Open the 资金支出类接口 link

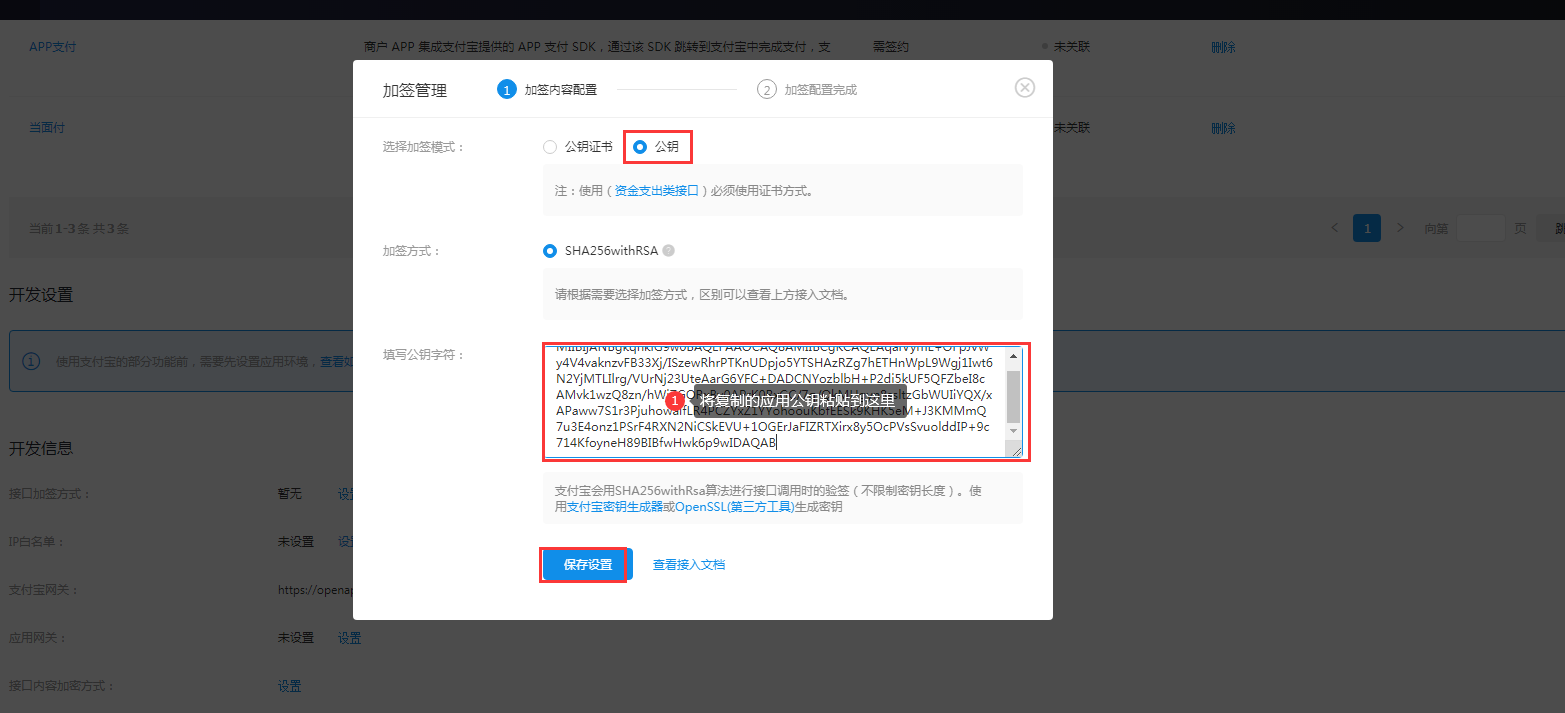[656, 190]
